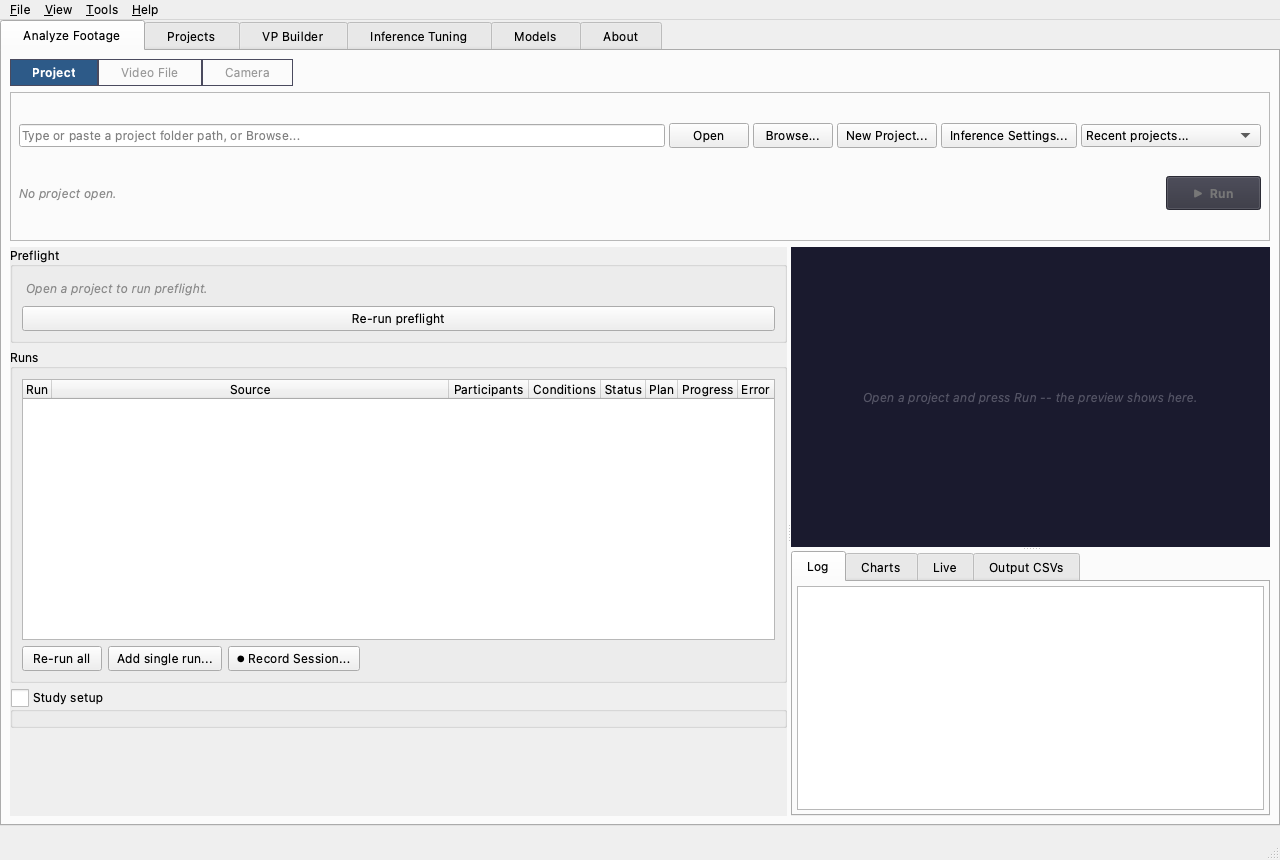This screenshot has width=1280, height=860.
Task: Open Inference Settings...
Action: click(1009, 136)
